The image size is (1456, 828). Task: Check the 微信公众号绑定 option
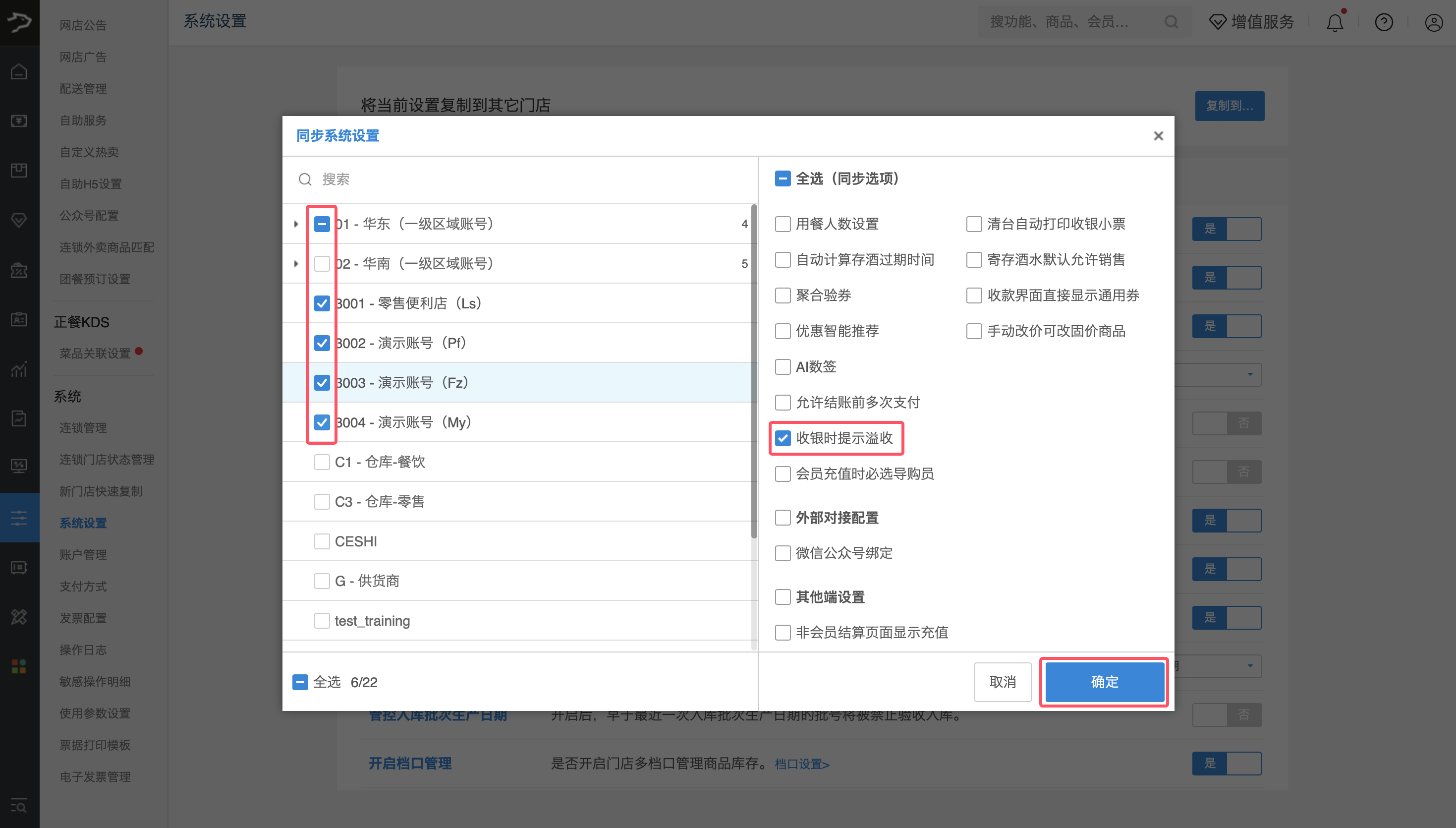tap(783, 553)
